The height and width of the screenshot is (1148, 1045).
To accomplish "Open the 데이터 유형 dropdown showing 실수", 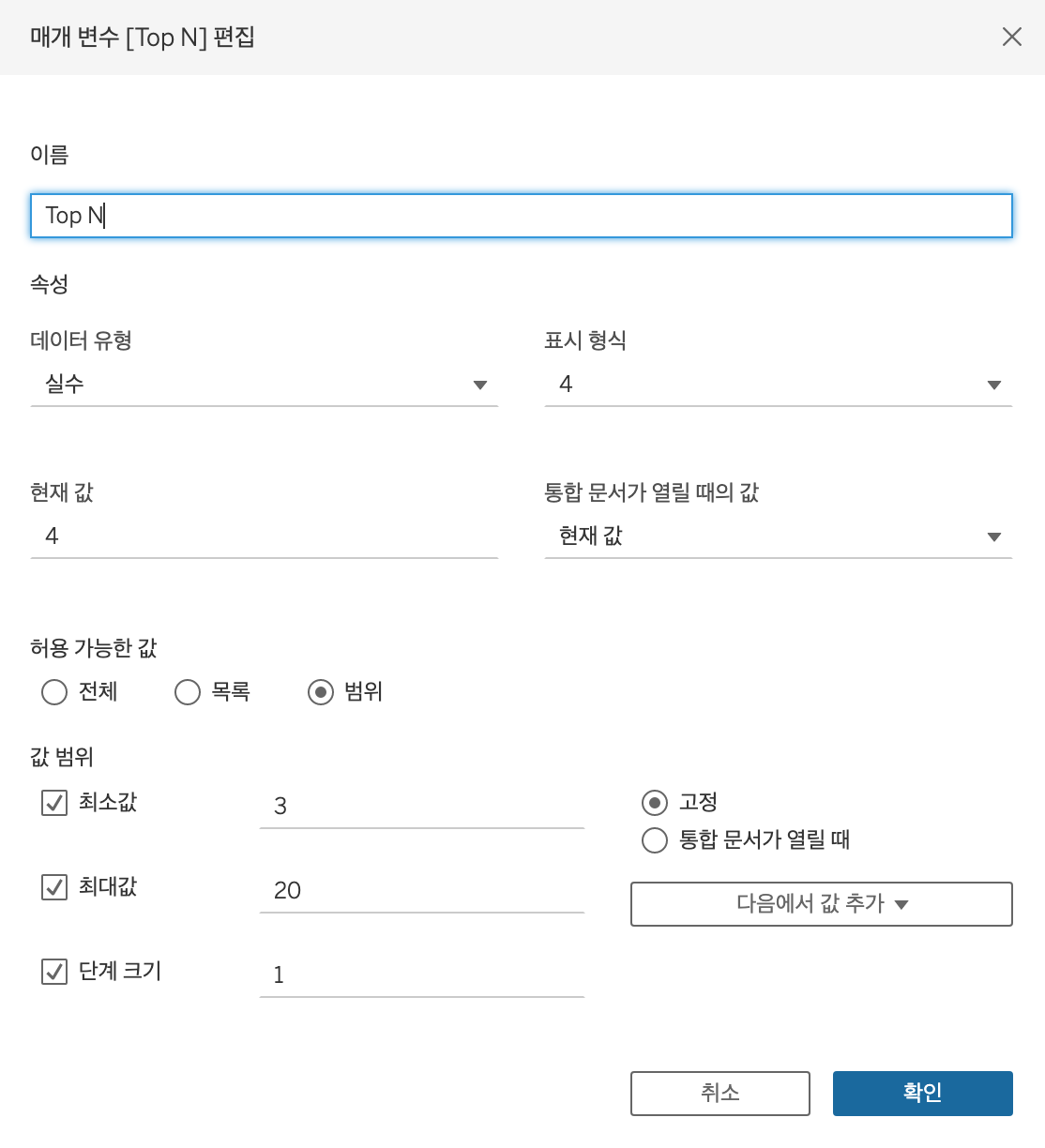I will pos(265,385).
